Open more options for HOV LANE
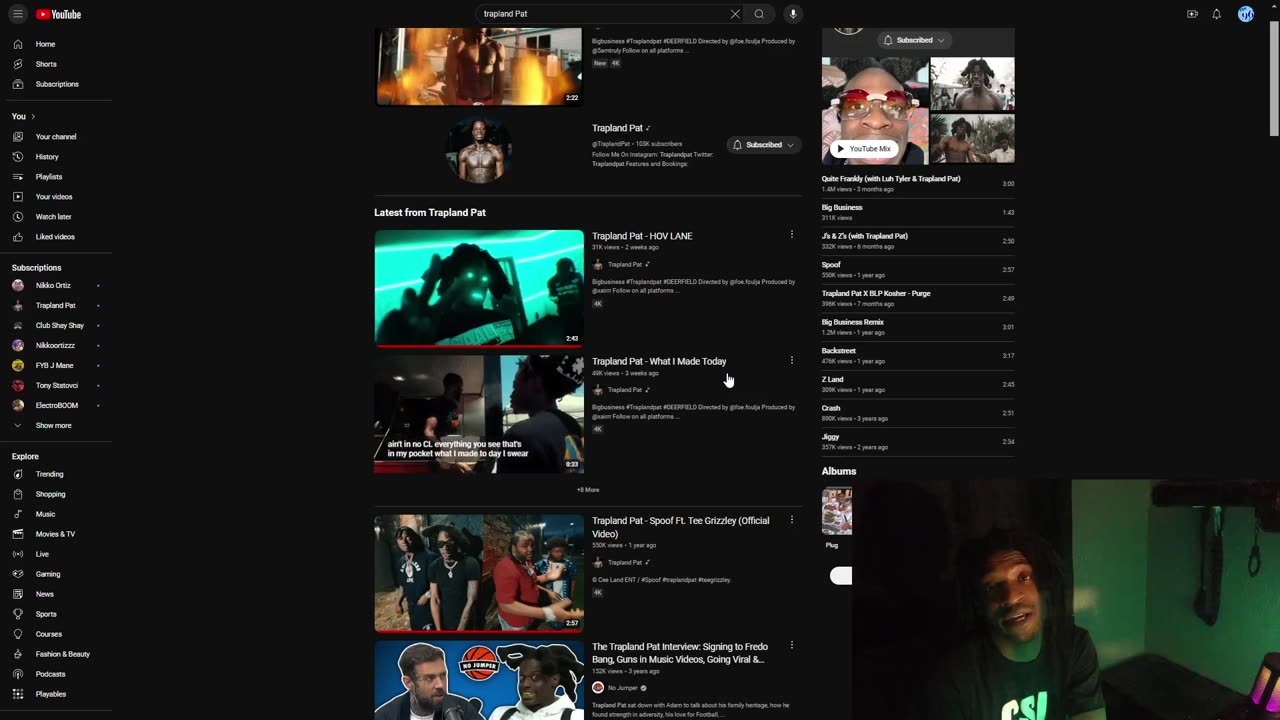 pyautogui.click(x=791, y=235)
